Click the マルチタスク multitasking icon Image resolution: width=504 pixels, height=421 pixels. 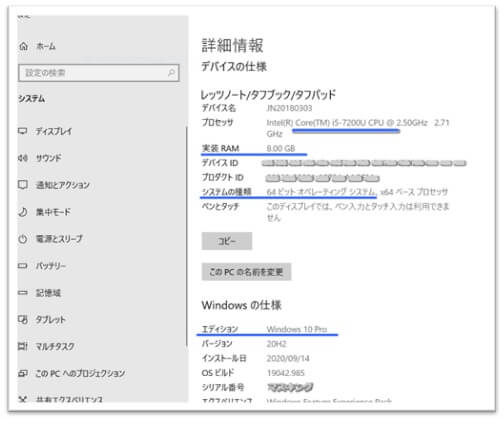pos(23,346)
